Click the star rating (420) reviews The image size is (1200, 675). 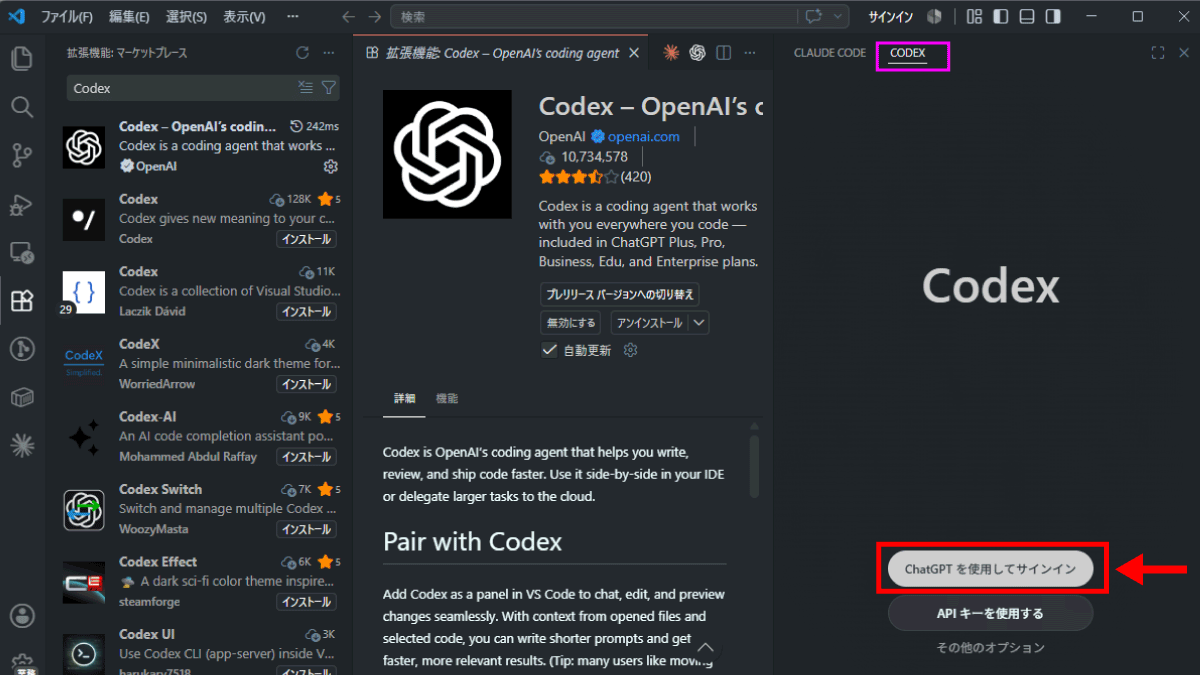pyautogui.click(x=595, y=177)
